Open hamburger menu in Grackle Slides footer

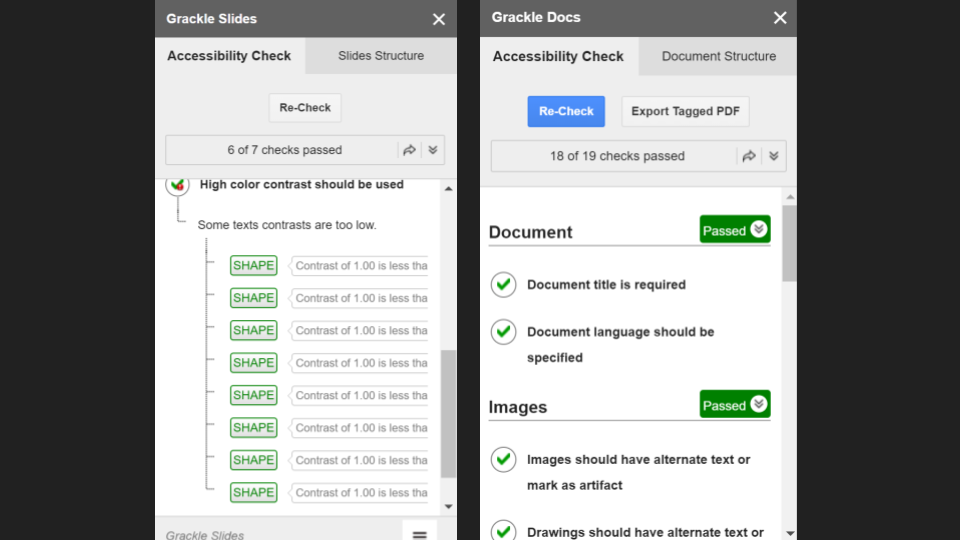[x=420, y=534]
